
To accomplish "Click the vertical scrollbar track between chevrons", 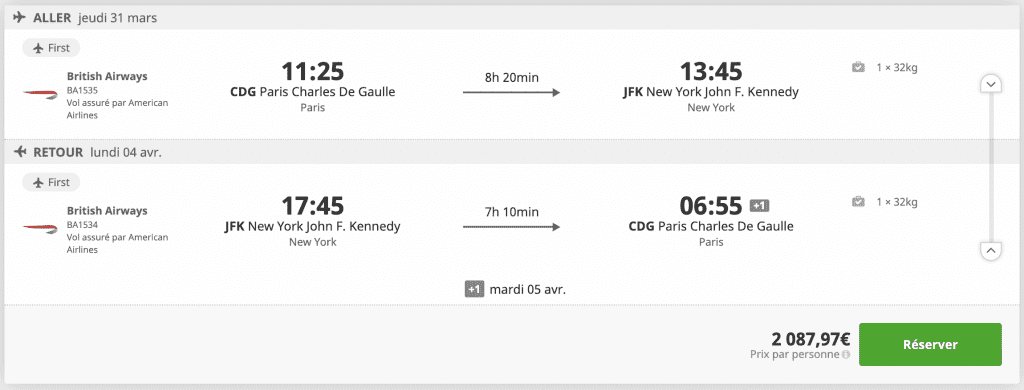I will coord(991,167).
